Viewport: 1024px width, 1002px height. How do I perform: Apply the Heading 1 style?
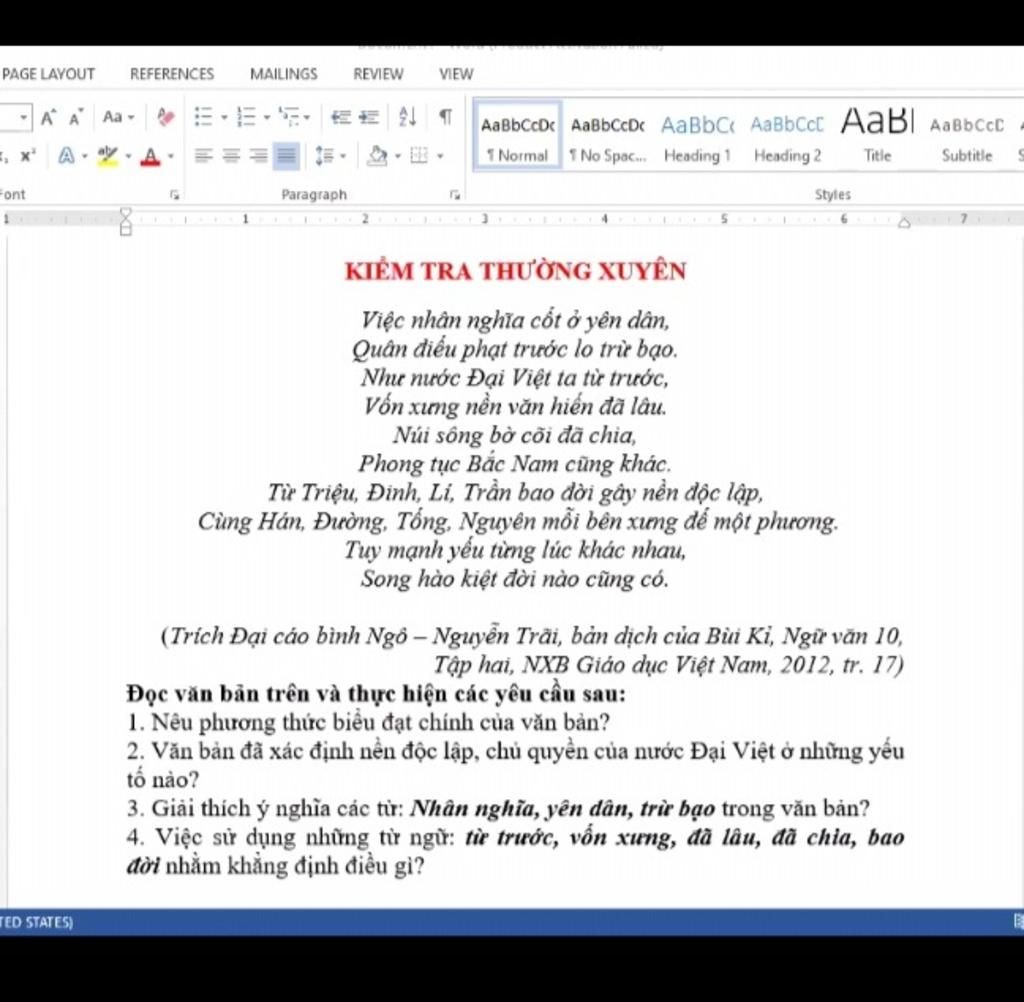click(697, 136)
